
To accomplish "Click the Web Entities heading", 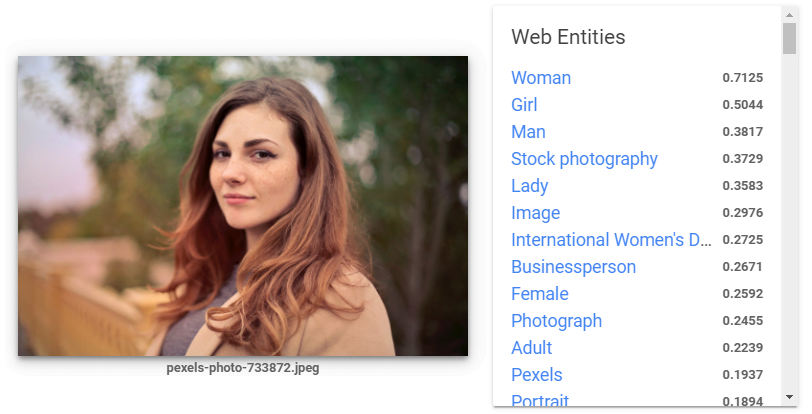I will [x=568, y=37].
